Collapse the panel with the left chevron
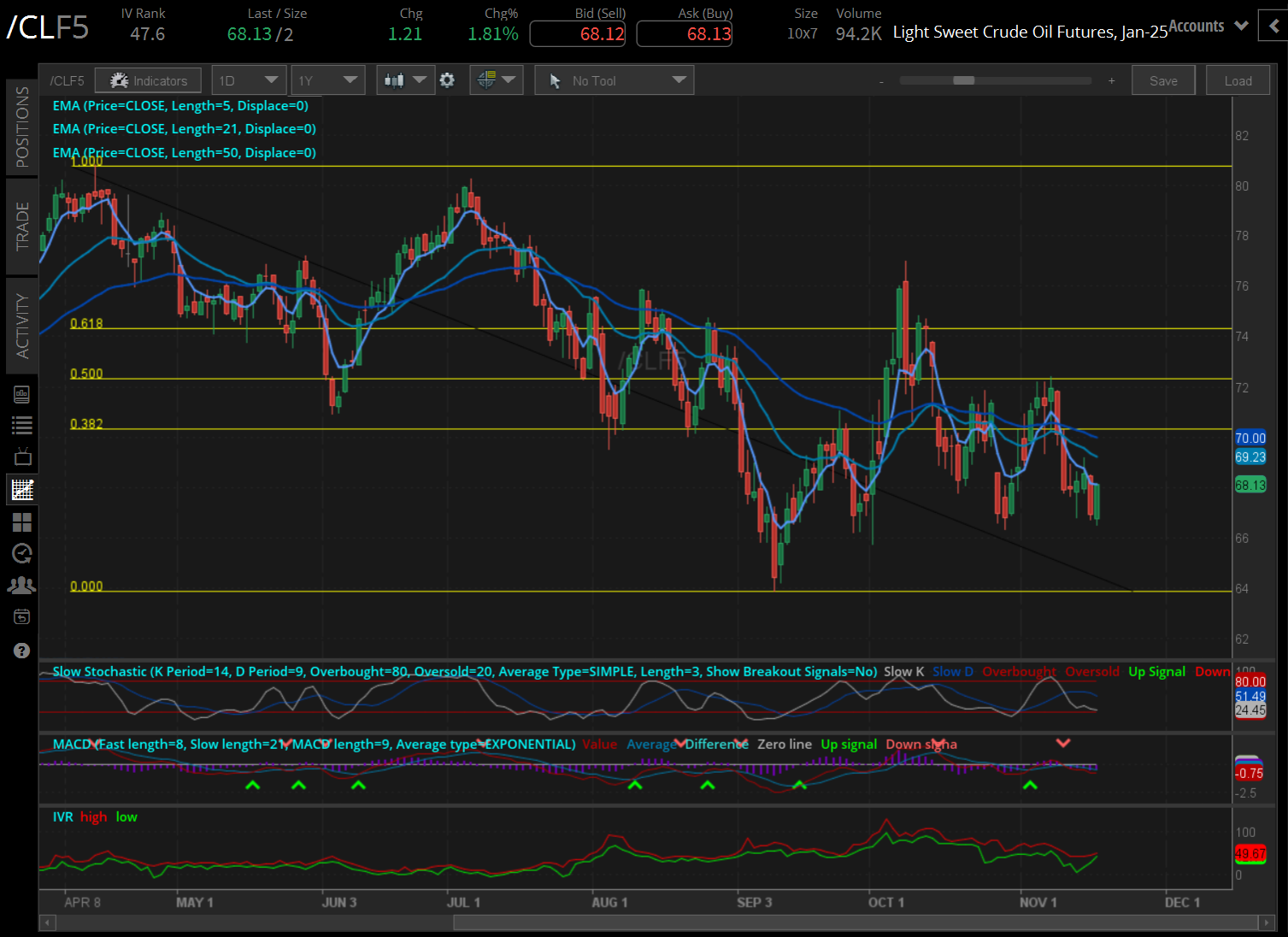 coord(1274,27)
